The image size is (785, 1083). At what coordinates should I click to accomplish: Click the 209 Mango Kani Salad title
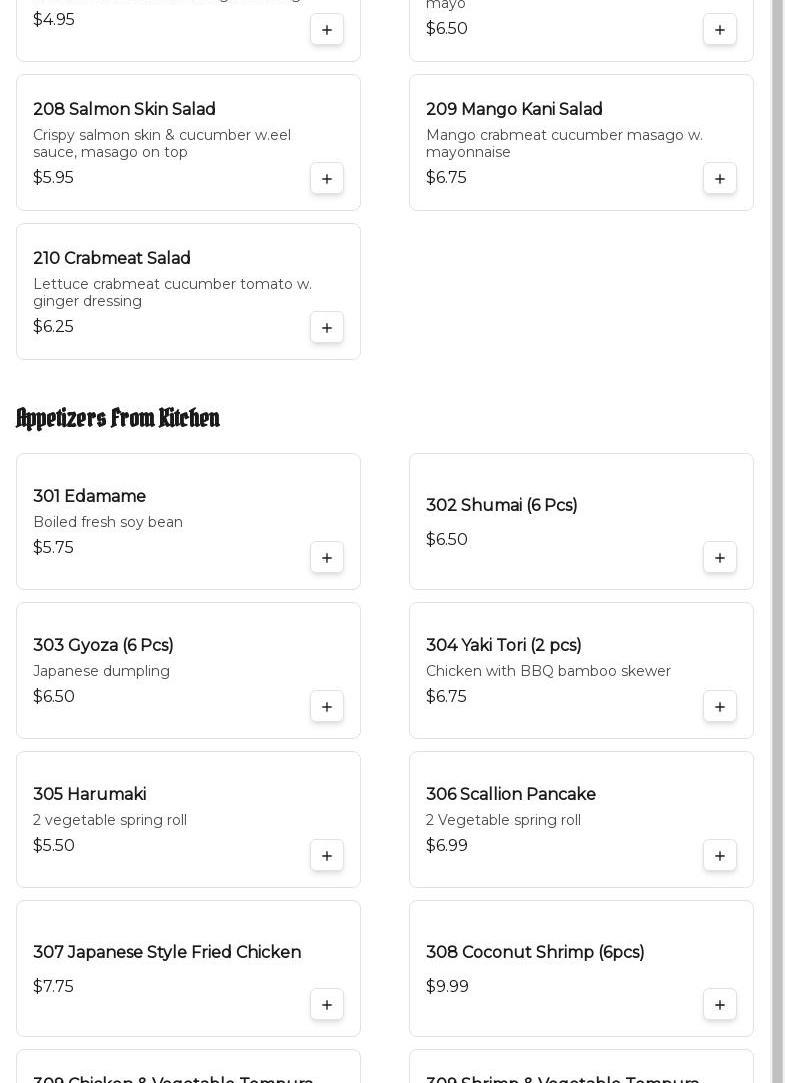(514, 110)
